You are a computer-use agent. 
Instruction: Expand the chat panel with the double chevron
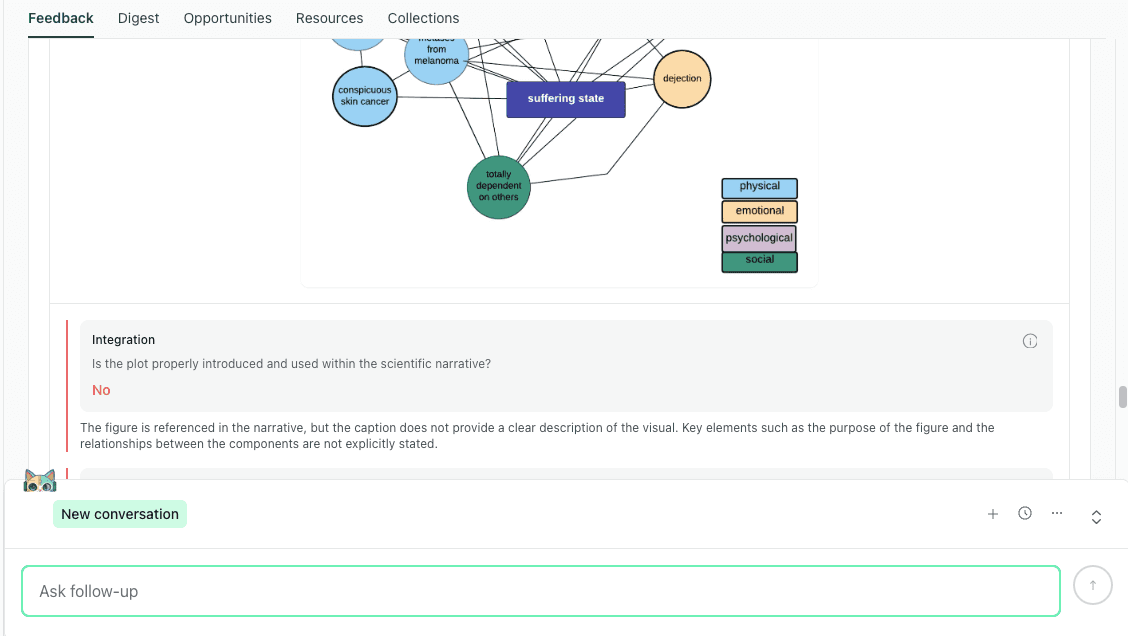tap(1096, 517)
